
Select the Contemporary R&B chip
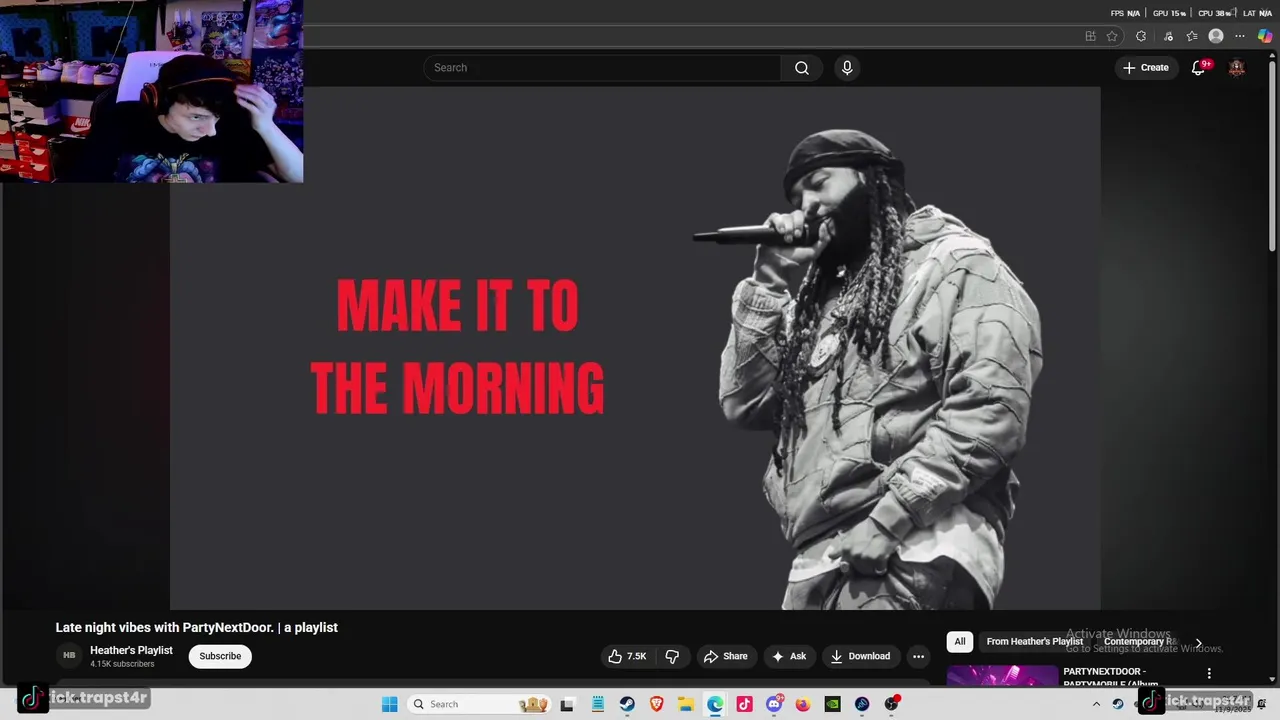tap(1139, 642)
